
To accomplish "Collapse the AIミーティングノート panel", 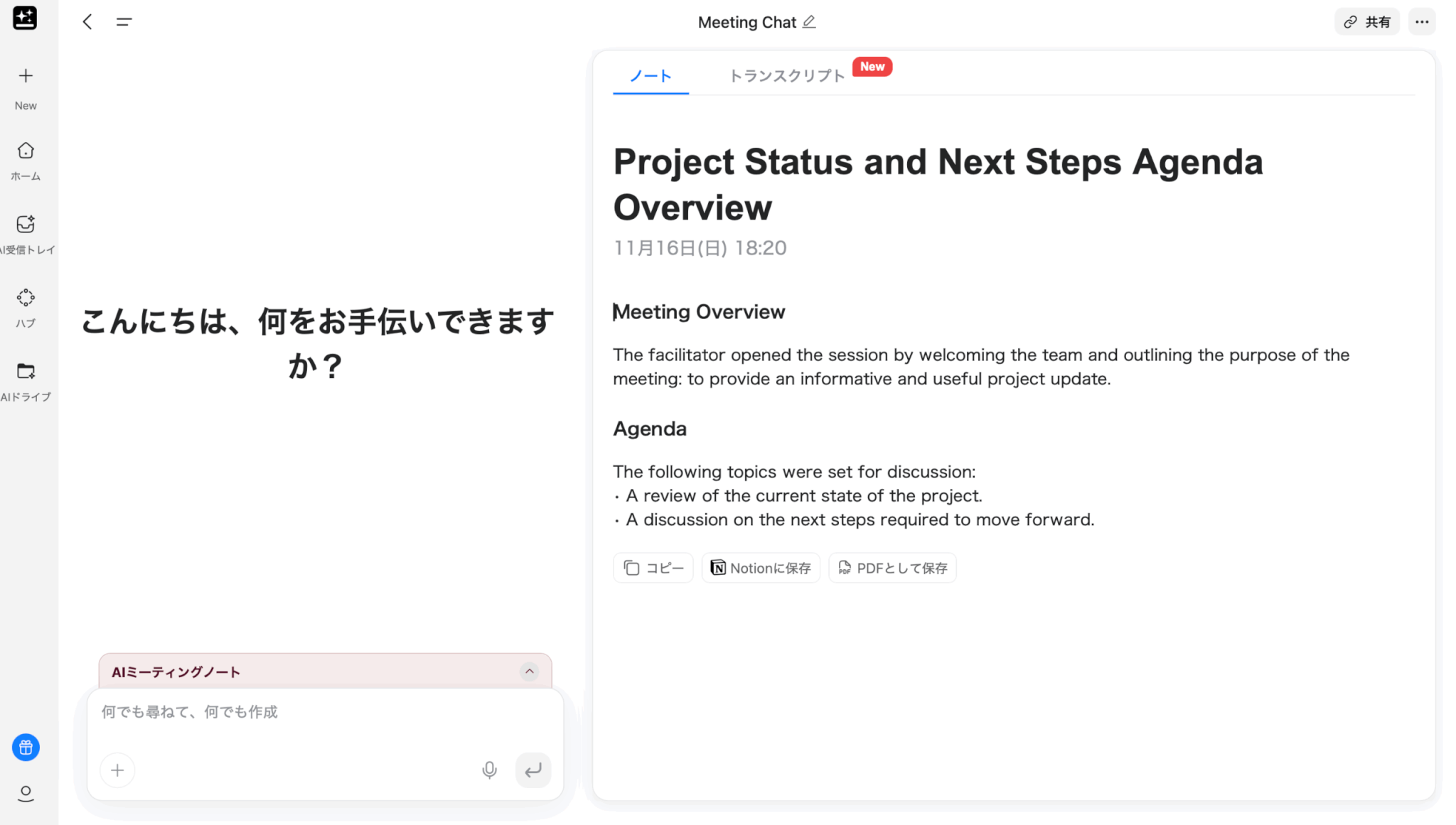I will (x=529, y=672).
